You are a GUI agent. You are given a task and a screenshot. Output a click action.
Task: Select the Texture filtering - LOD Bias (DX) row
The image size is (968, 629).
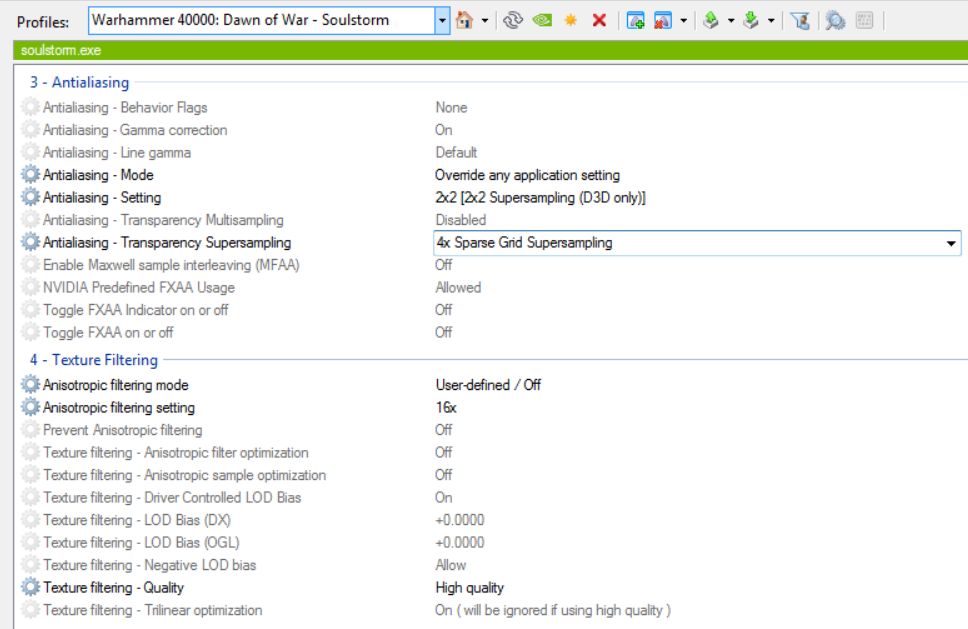[491, 520]
